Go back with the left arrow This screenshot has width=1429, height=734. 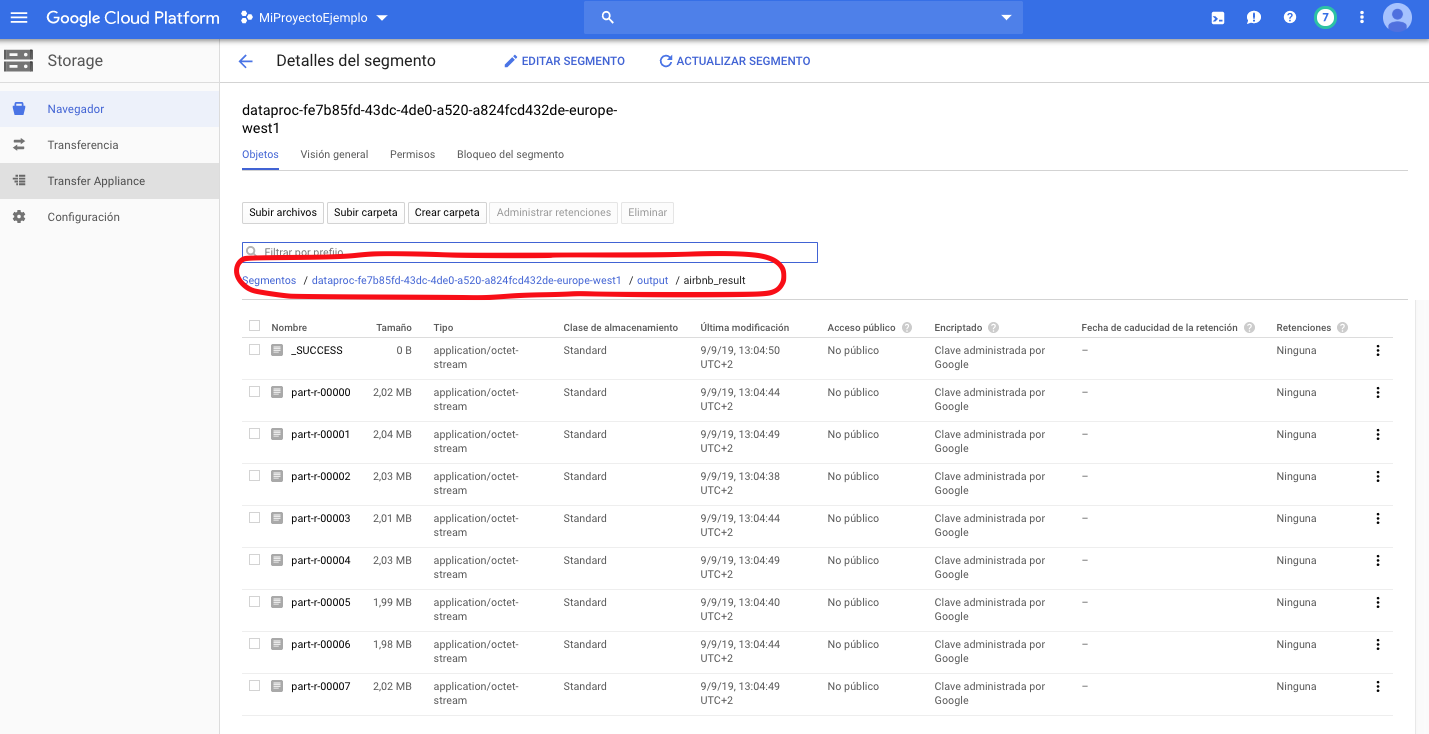pyautogui.click(x=246, y=61)
